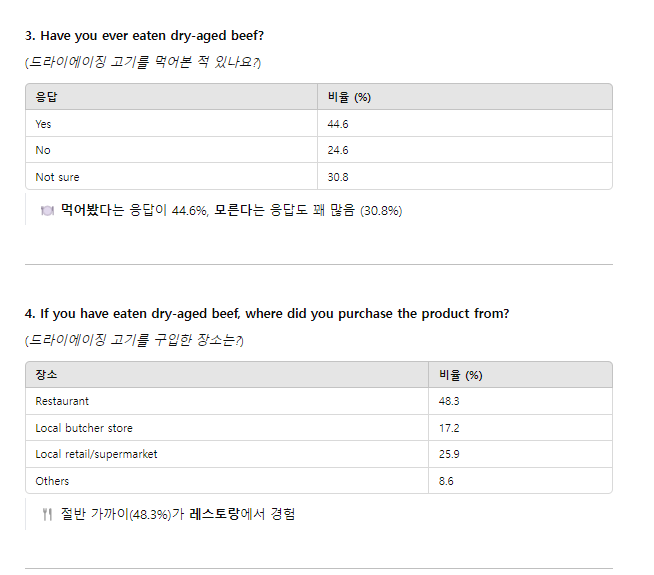Screen dimensions: 654x575
Task: Click the No row cell
Action: click(x=42, y=150)
